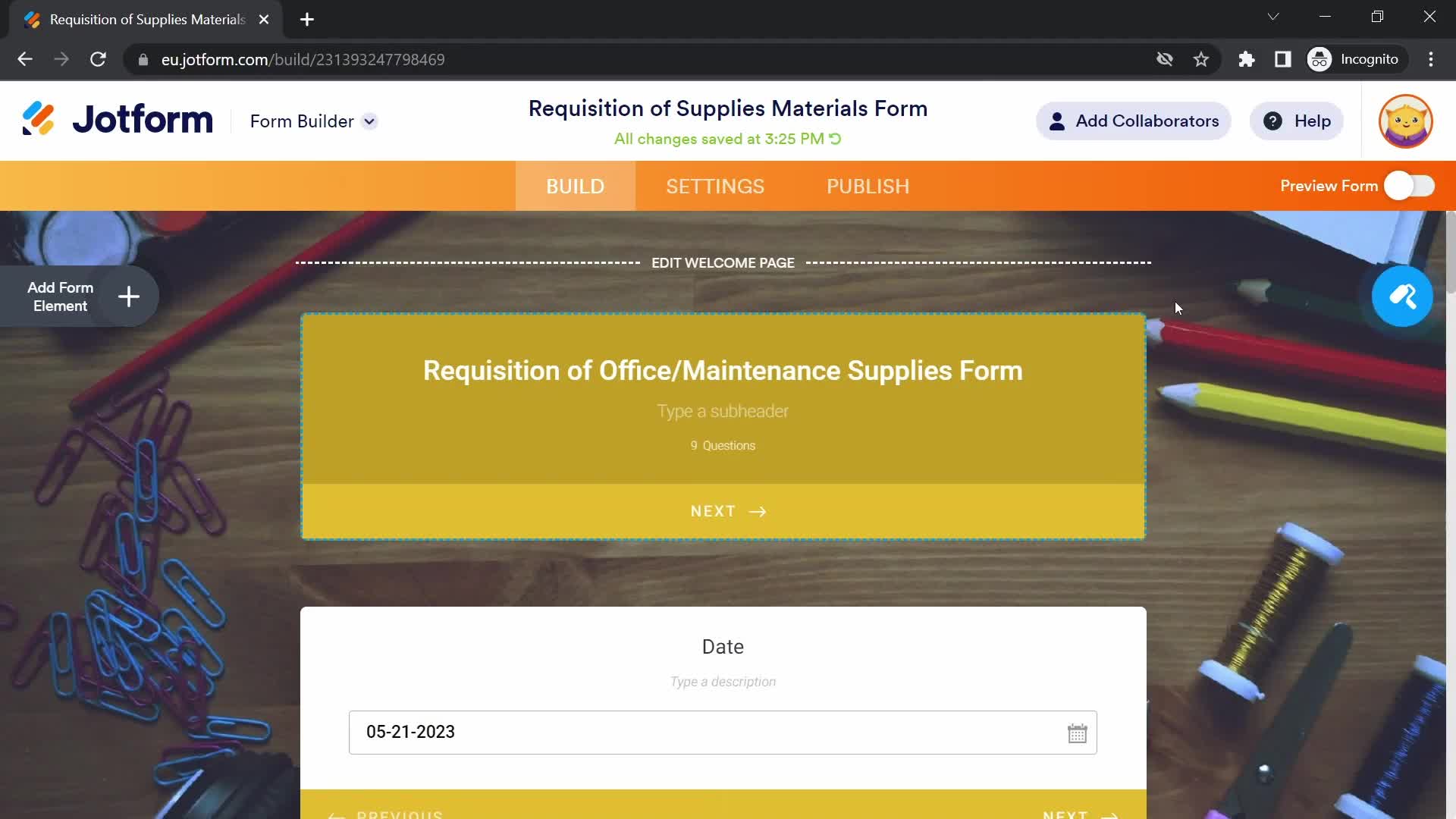Select the SETTINGS tab
1456x819 pixels.
pyautogui.click(x=715, y=186)
